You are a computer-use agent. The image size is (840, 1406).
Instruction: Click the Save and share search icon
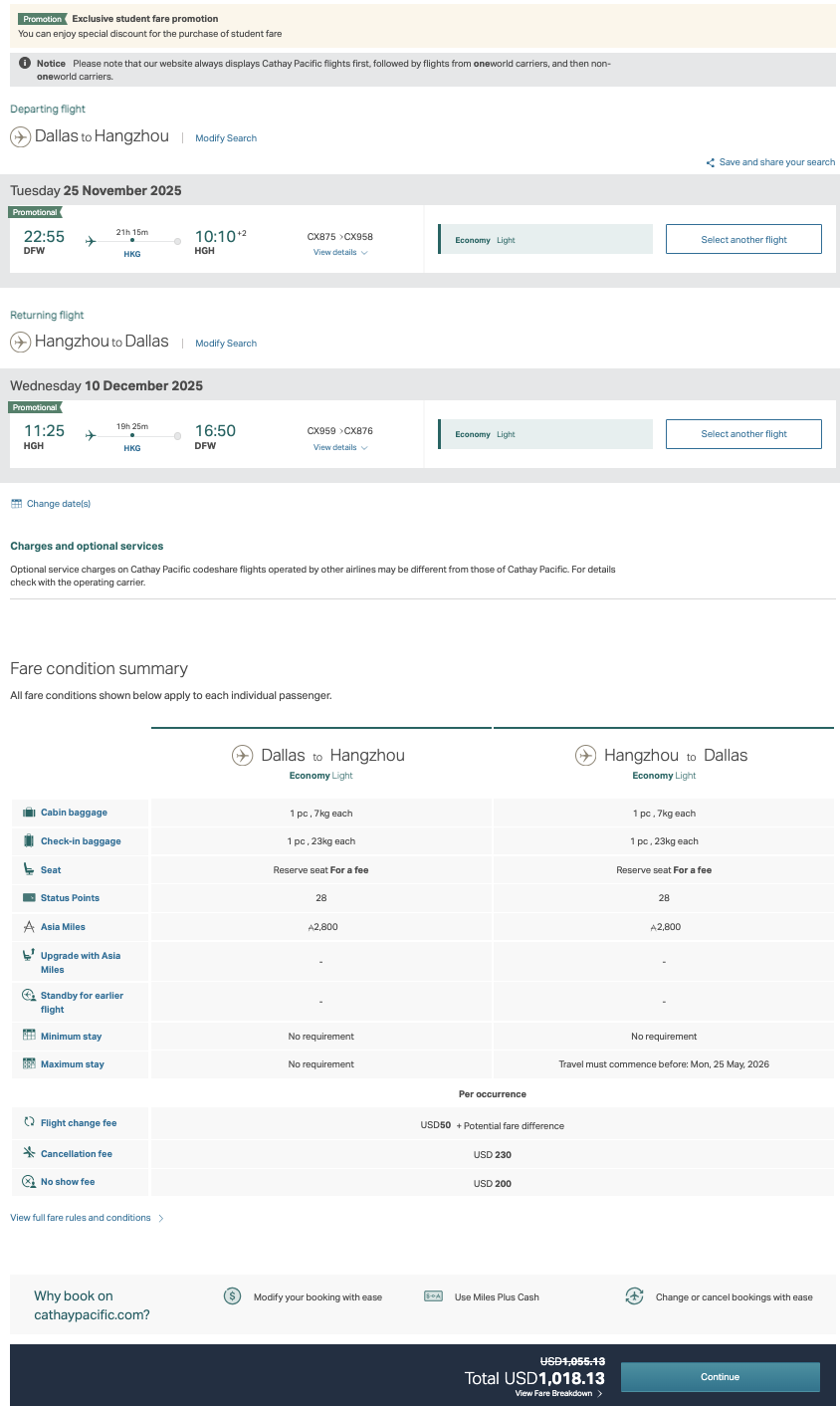click(x=711, y=162)
